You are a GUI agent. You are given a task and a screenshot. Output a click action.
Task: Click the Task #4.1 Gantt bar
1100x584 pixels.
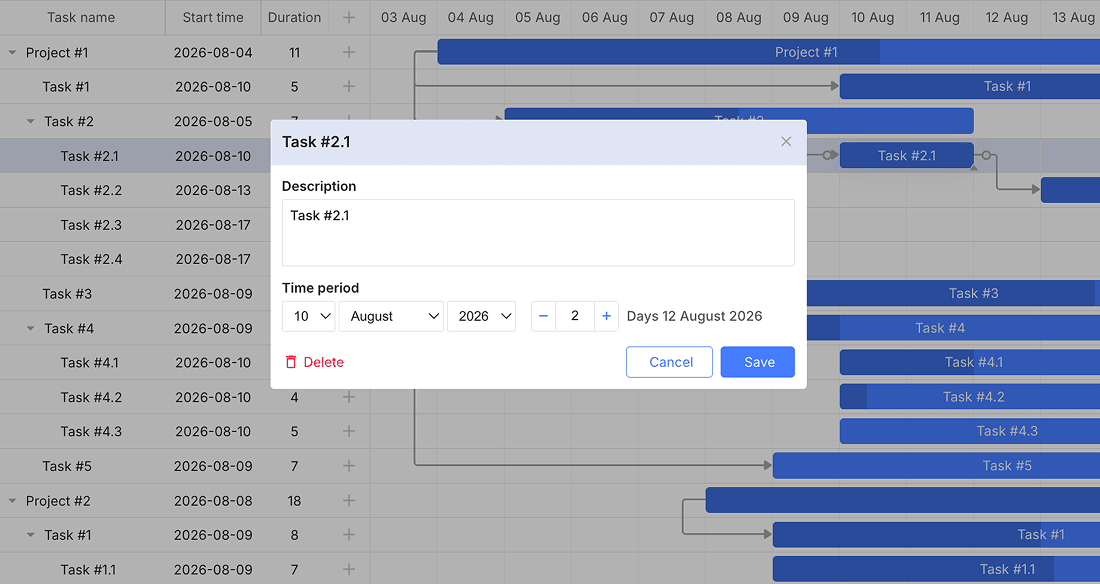click(970, 363)
